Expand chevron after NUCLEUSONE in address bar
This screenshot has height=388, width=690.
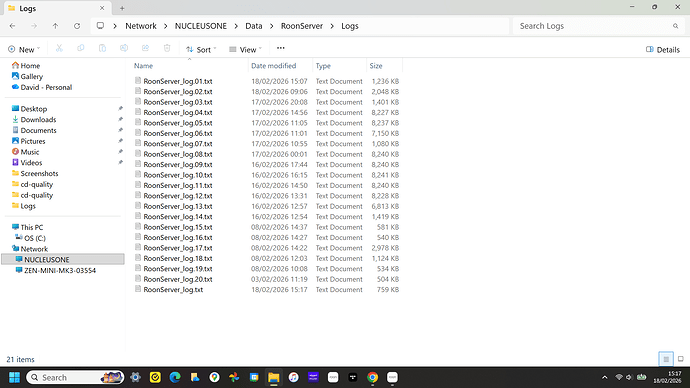(236, 26)
